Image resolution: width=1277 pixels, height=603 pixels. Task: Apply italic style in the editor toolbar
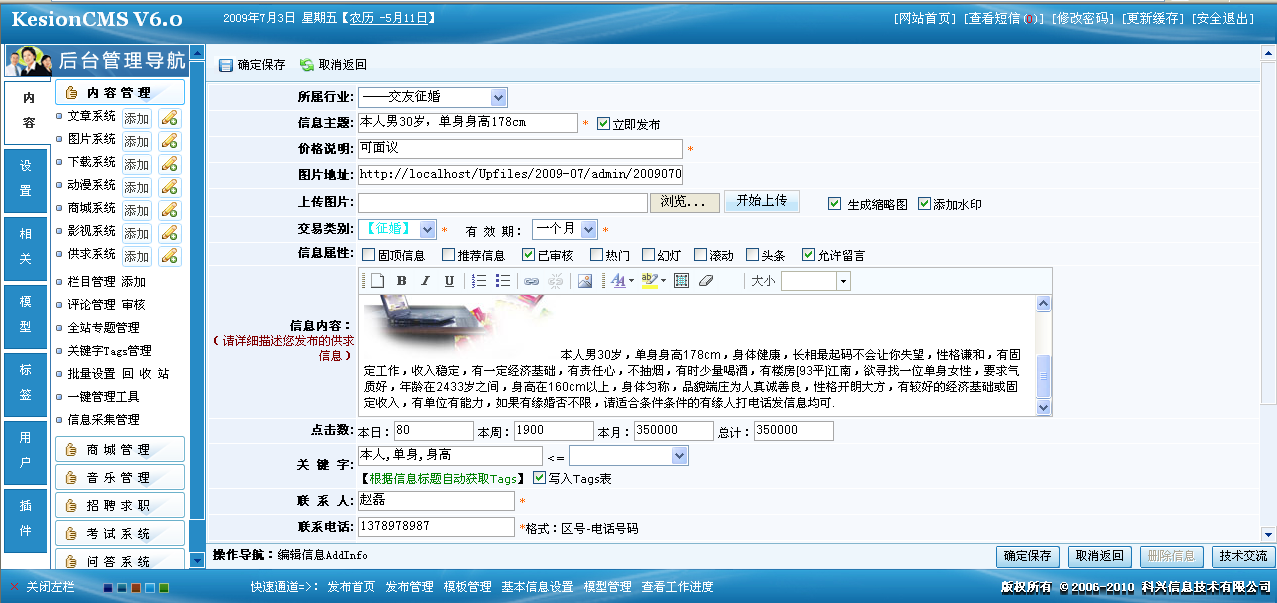tap(424, 283)
